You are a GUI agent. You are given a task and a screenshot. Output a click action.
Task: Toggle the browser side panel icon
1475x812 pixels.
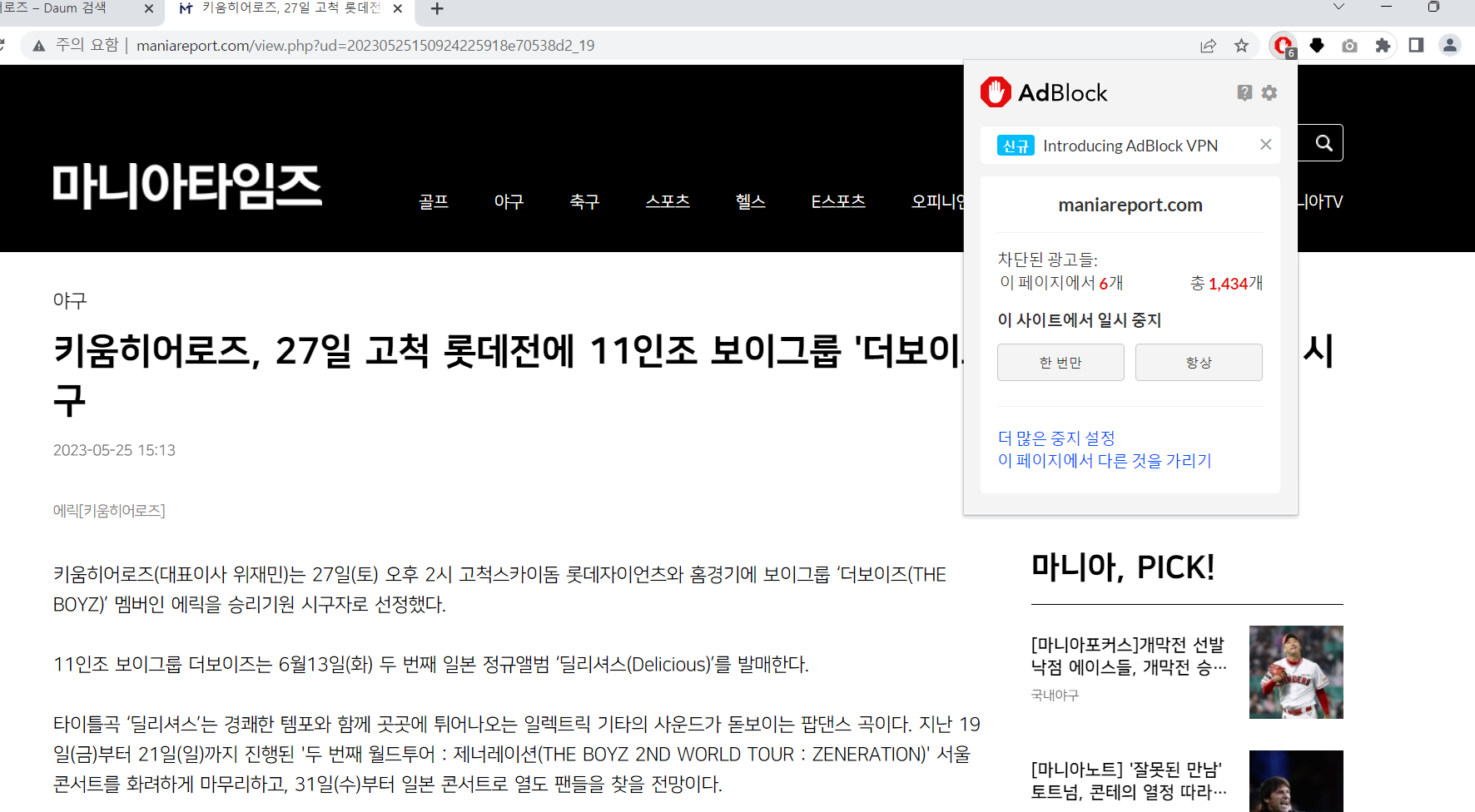(x=1416, y=45)
